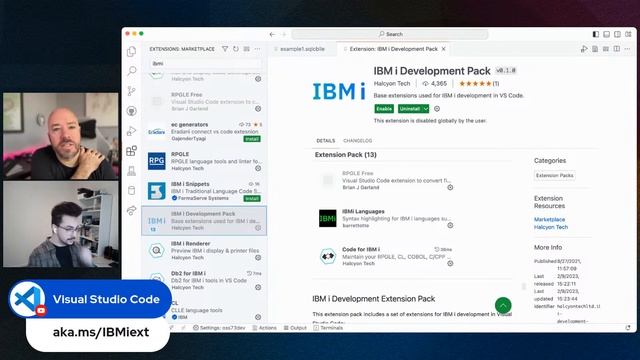Open manage gear for CL extension
The width and height of the screenshot is (640, 360).
coord(258,317)
